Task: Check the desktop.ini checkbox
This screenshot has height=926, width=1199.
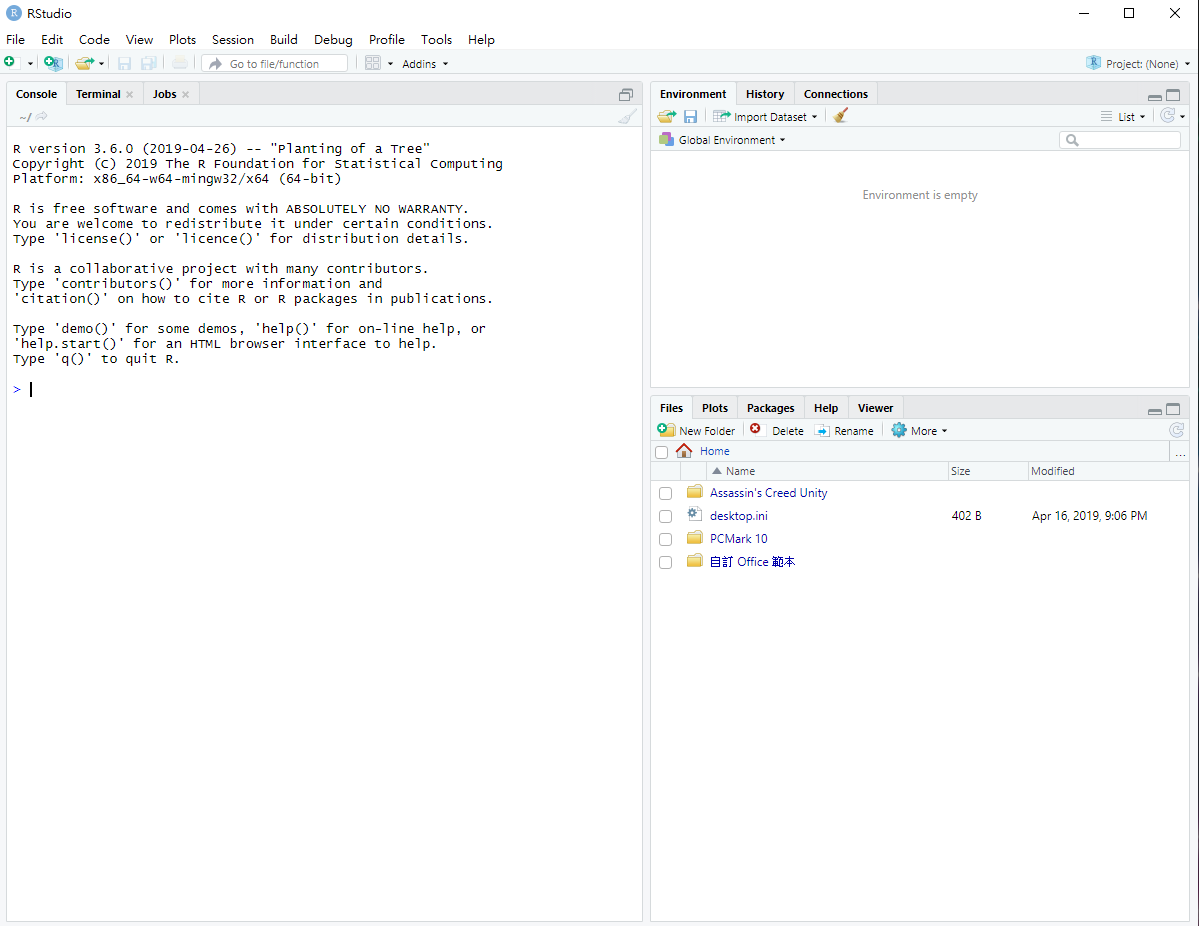Action: pos(665,516)
